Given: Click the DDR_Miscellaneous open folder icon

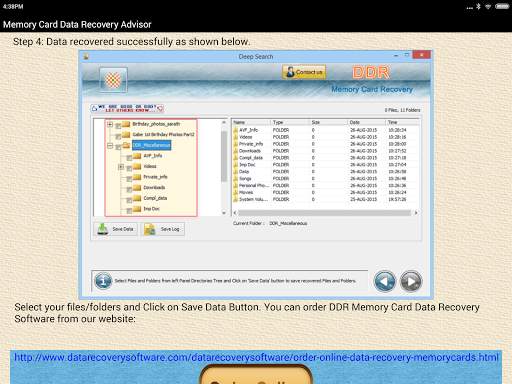Looking at the screenshot, I should tap(126, 145).
